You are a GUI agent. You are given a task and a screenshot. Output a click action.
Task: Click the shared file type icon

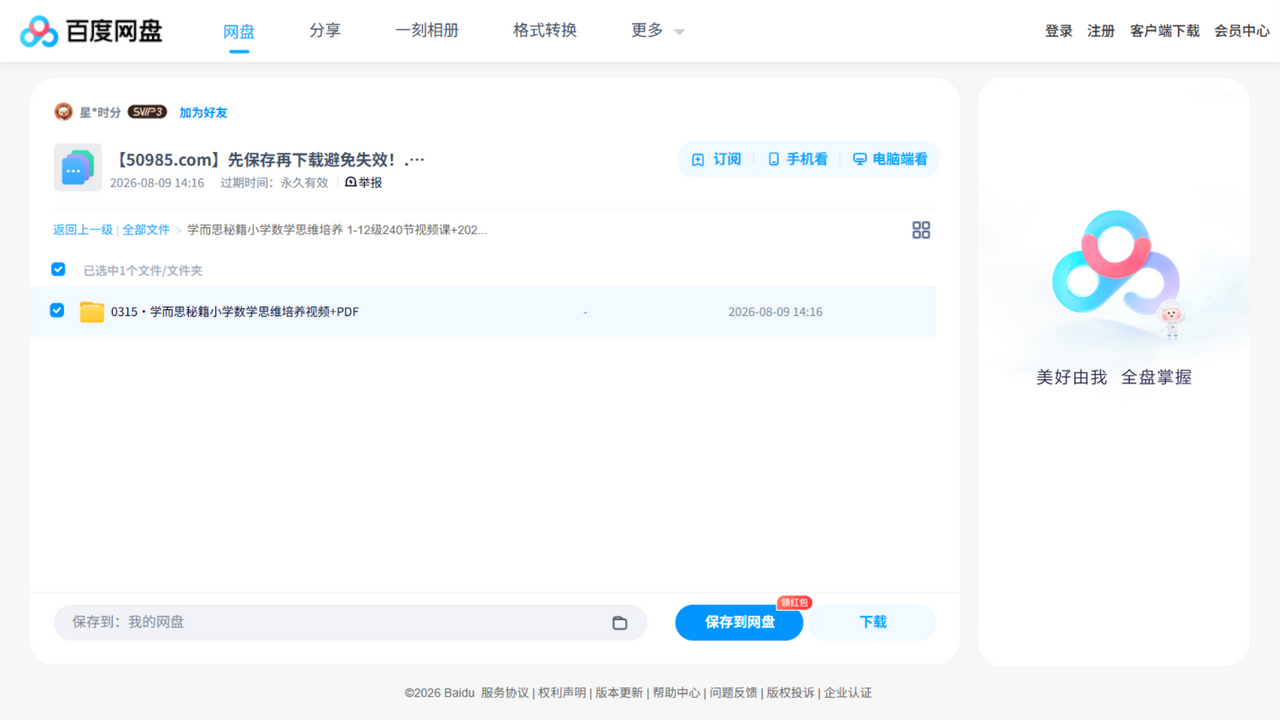77,167
